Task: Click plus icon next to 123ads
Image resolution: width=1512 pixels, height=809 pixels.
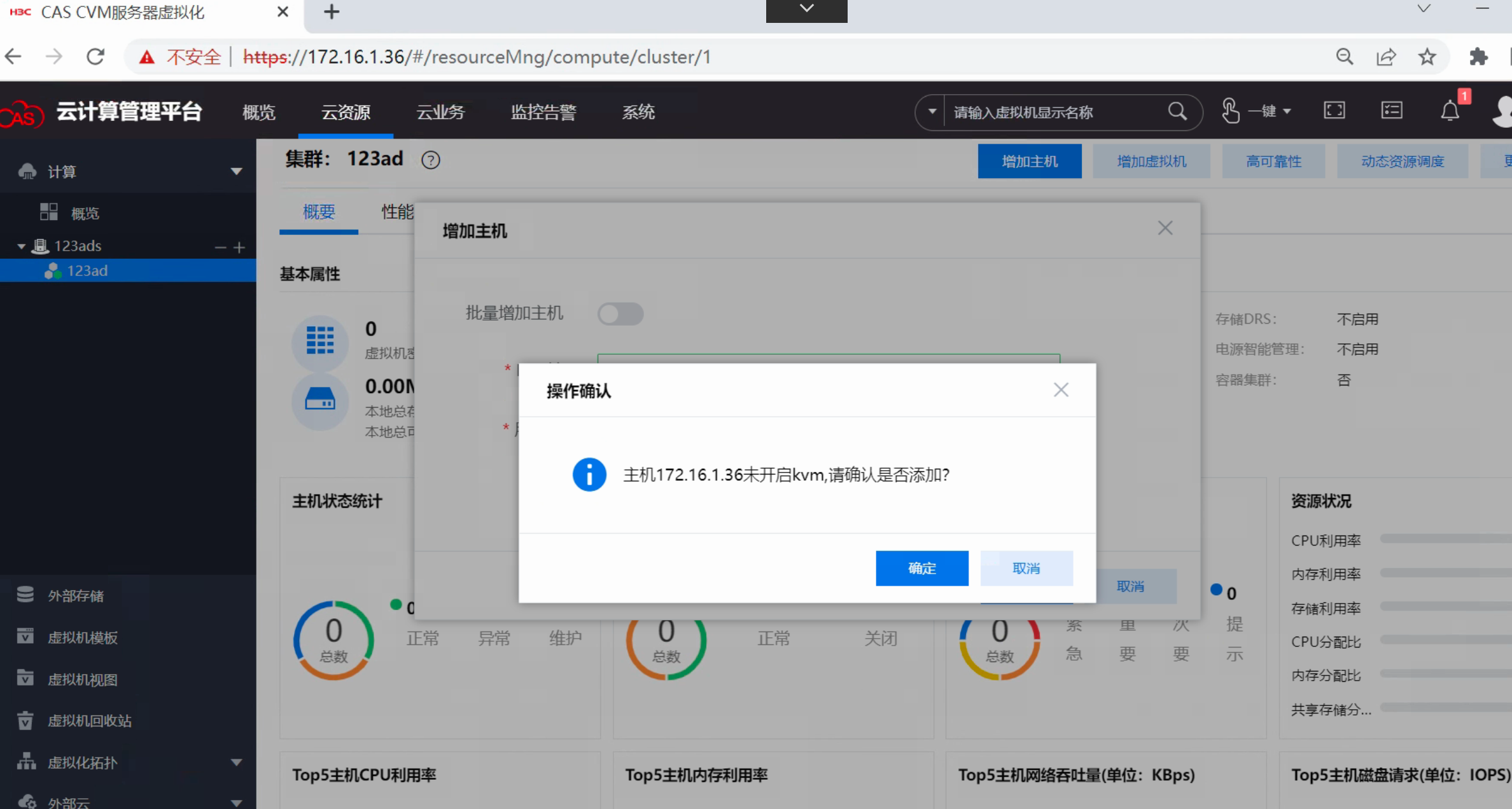Action: (239, 247)
